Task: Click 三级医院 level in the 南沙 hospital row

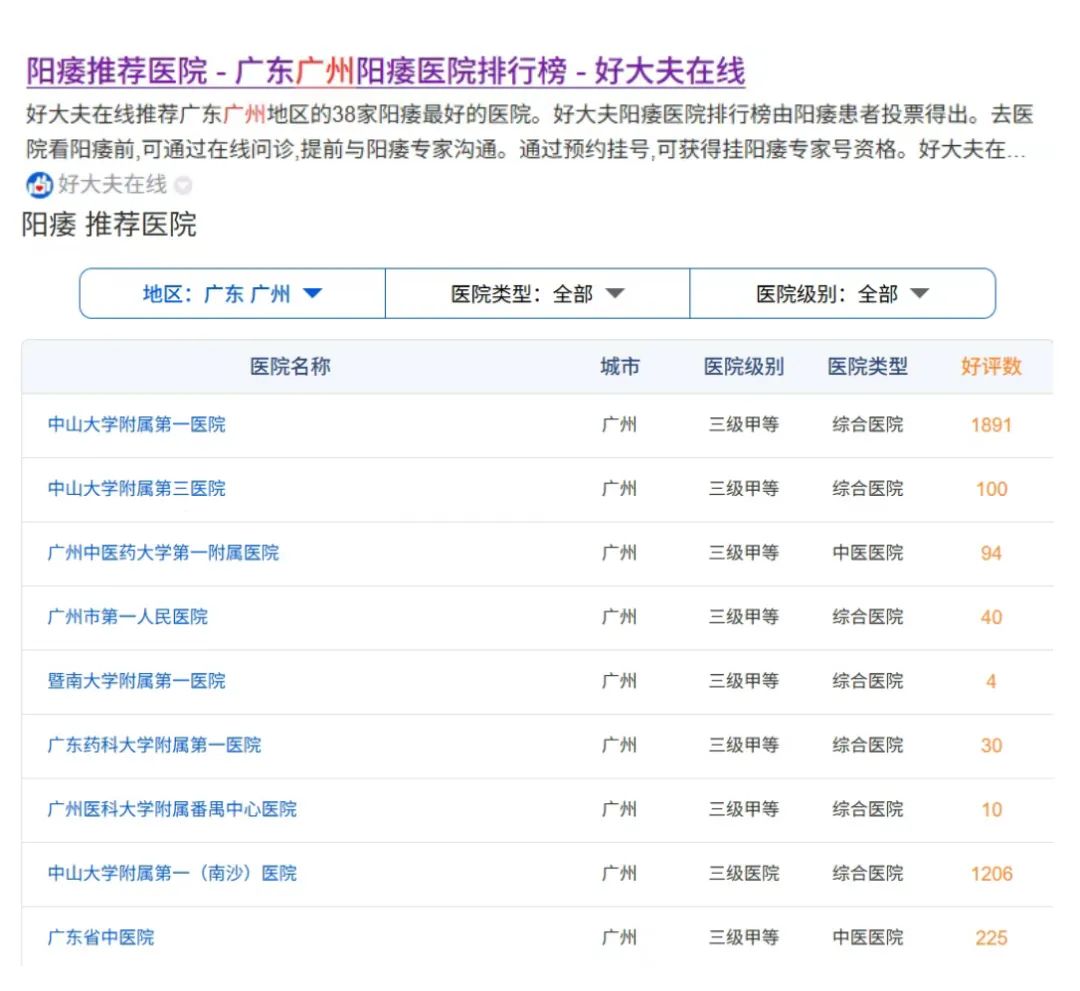Action: point(744,873)
